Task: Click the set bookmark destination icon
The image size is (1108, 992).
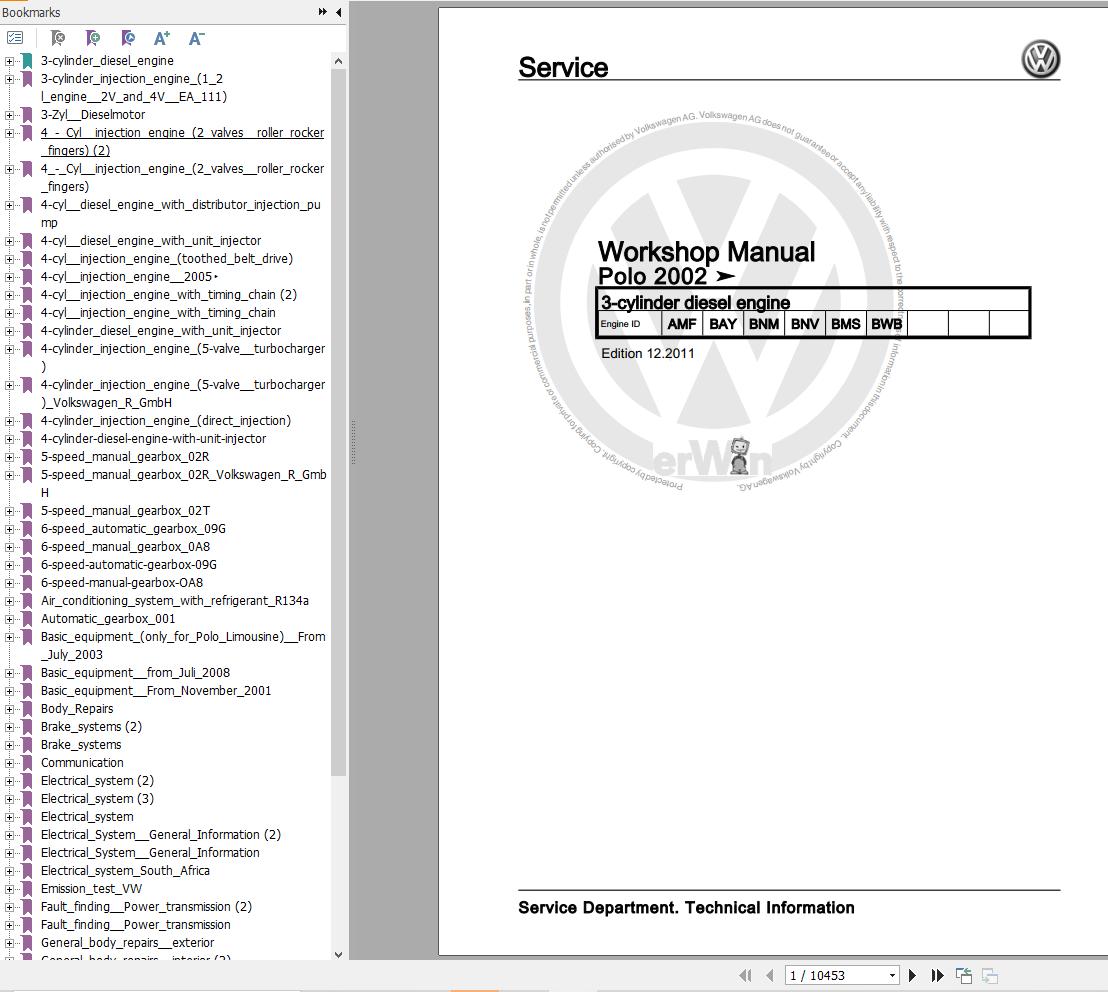Action: pos(127,38)
